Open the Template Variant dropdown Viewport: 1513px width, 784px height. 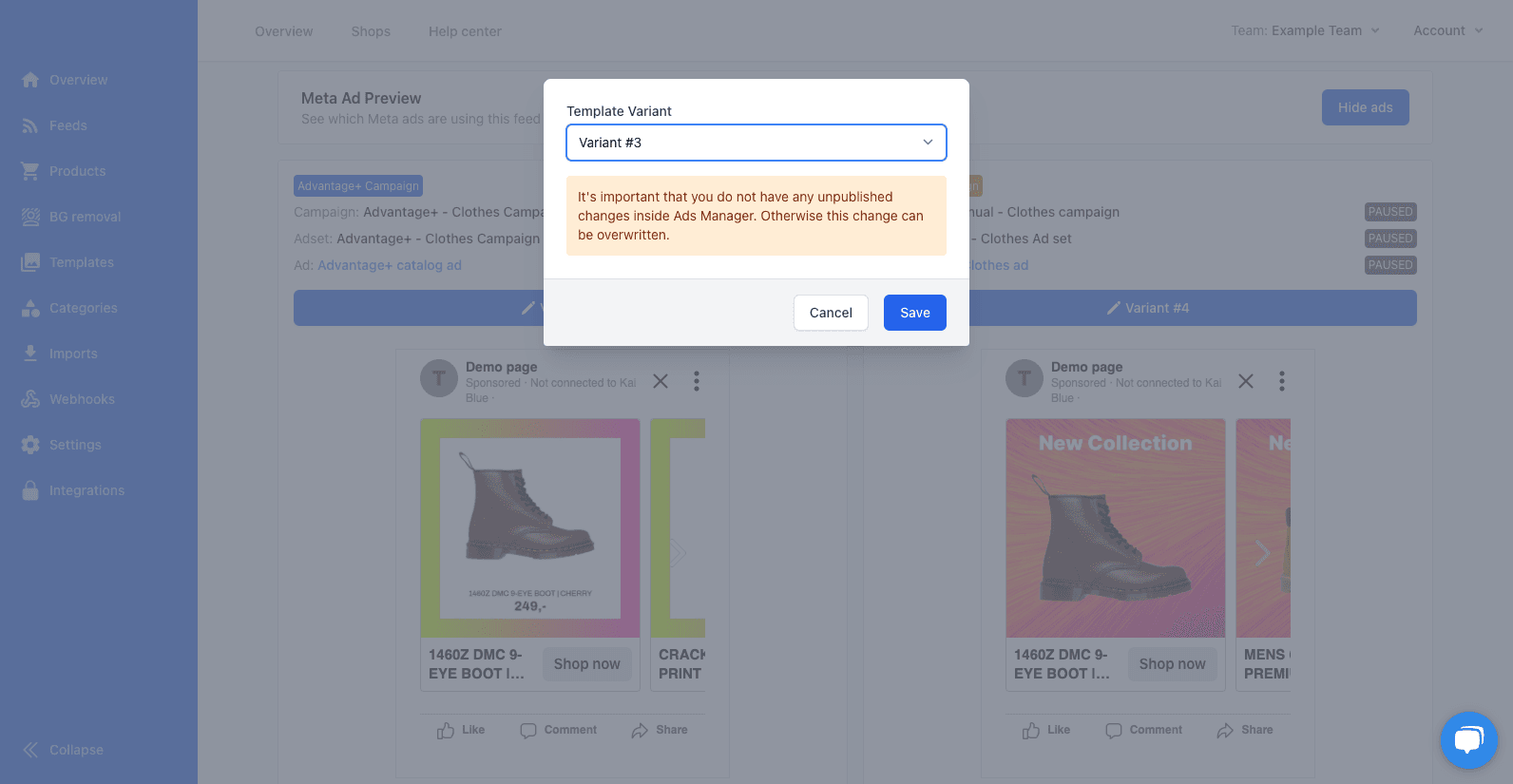tap(756, 143)
